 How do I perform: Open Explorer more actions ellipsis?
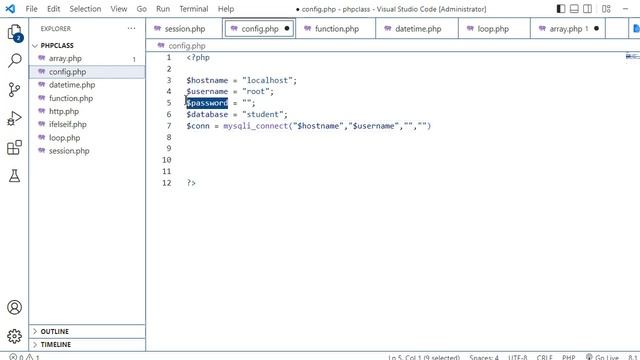pos(131,28)
